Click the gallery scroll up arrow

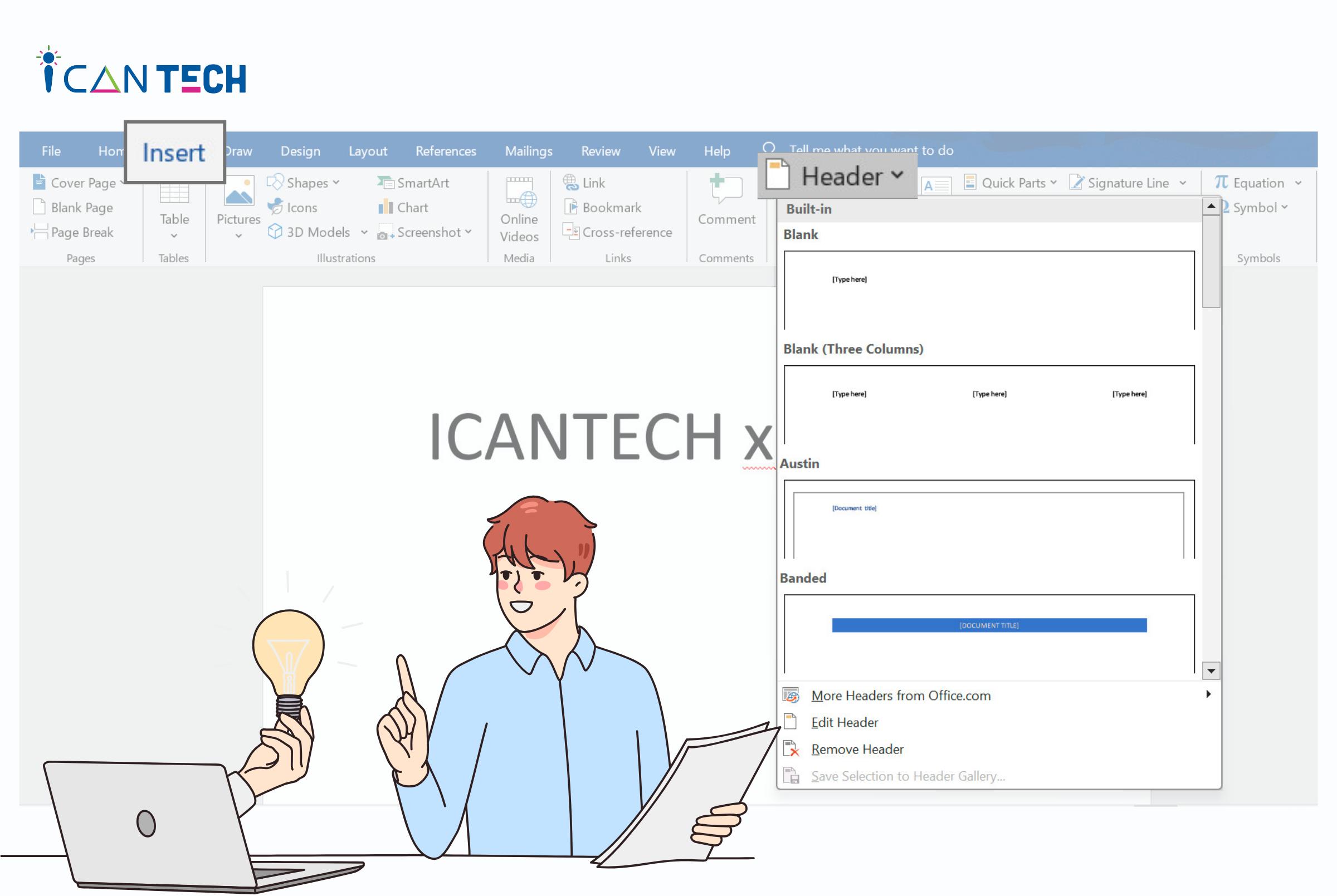click(x=1210, y=205)
